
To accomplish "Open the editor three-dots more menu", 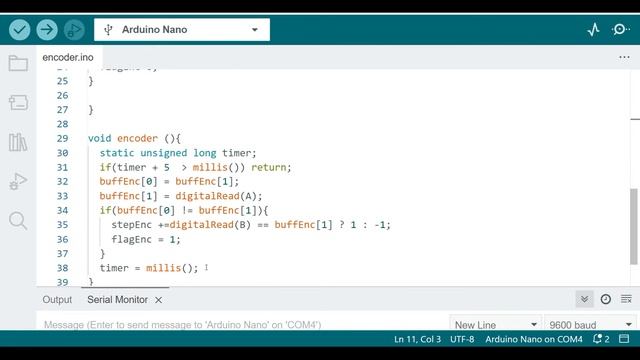I will [x=624, y=58].
